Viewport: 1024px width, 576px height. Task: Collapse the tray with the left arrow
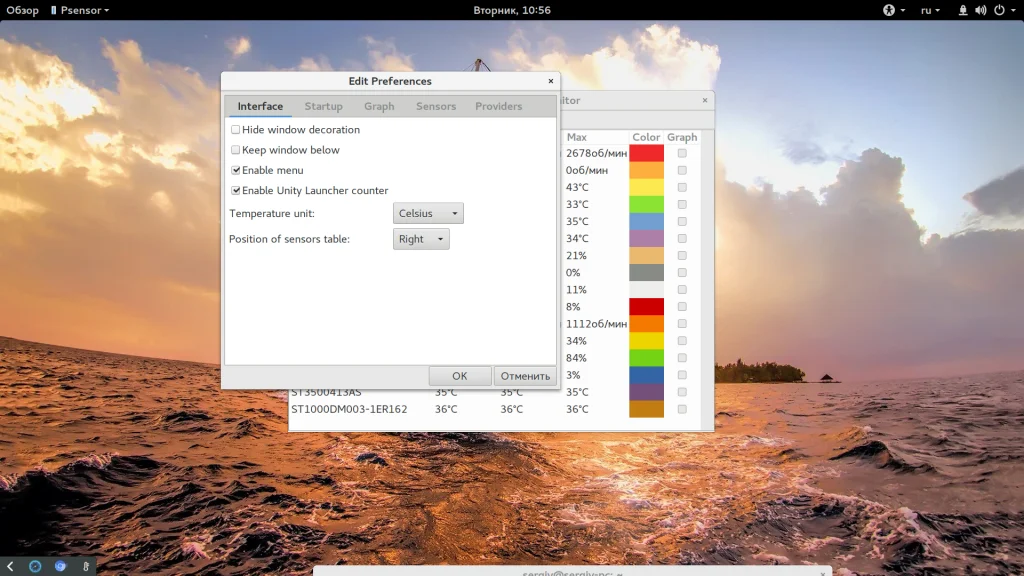[x=10, y=566]
